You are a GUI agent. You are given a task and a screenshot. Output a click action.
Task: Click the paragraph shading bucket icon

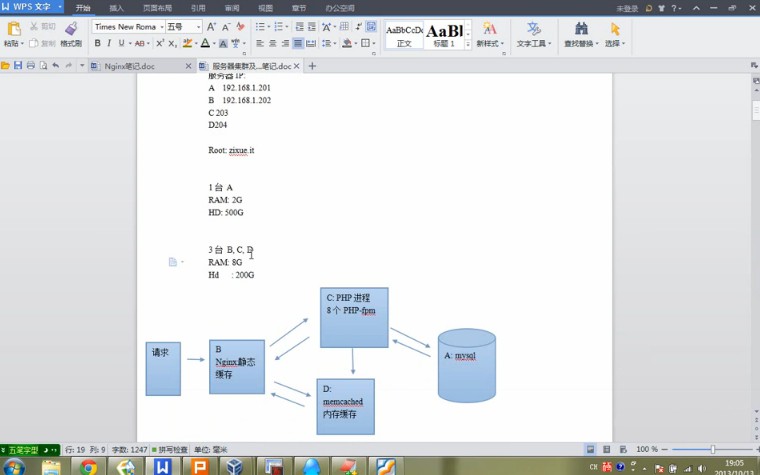[347, 43]
